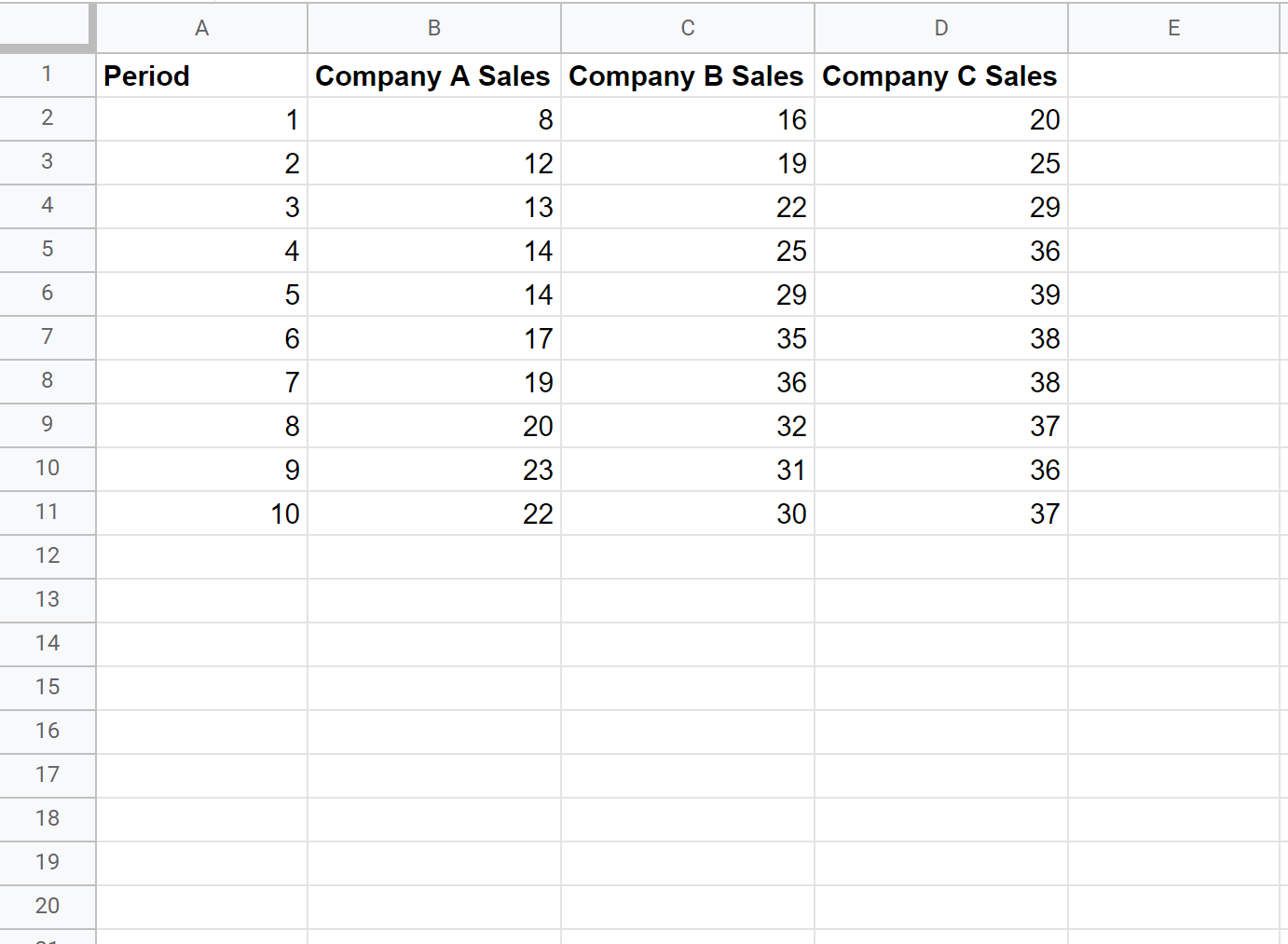The width and height of the screenshot is (1288, 944).
Task: Select column A header
Action: click(201, 28)
